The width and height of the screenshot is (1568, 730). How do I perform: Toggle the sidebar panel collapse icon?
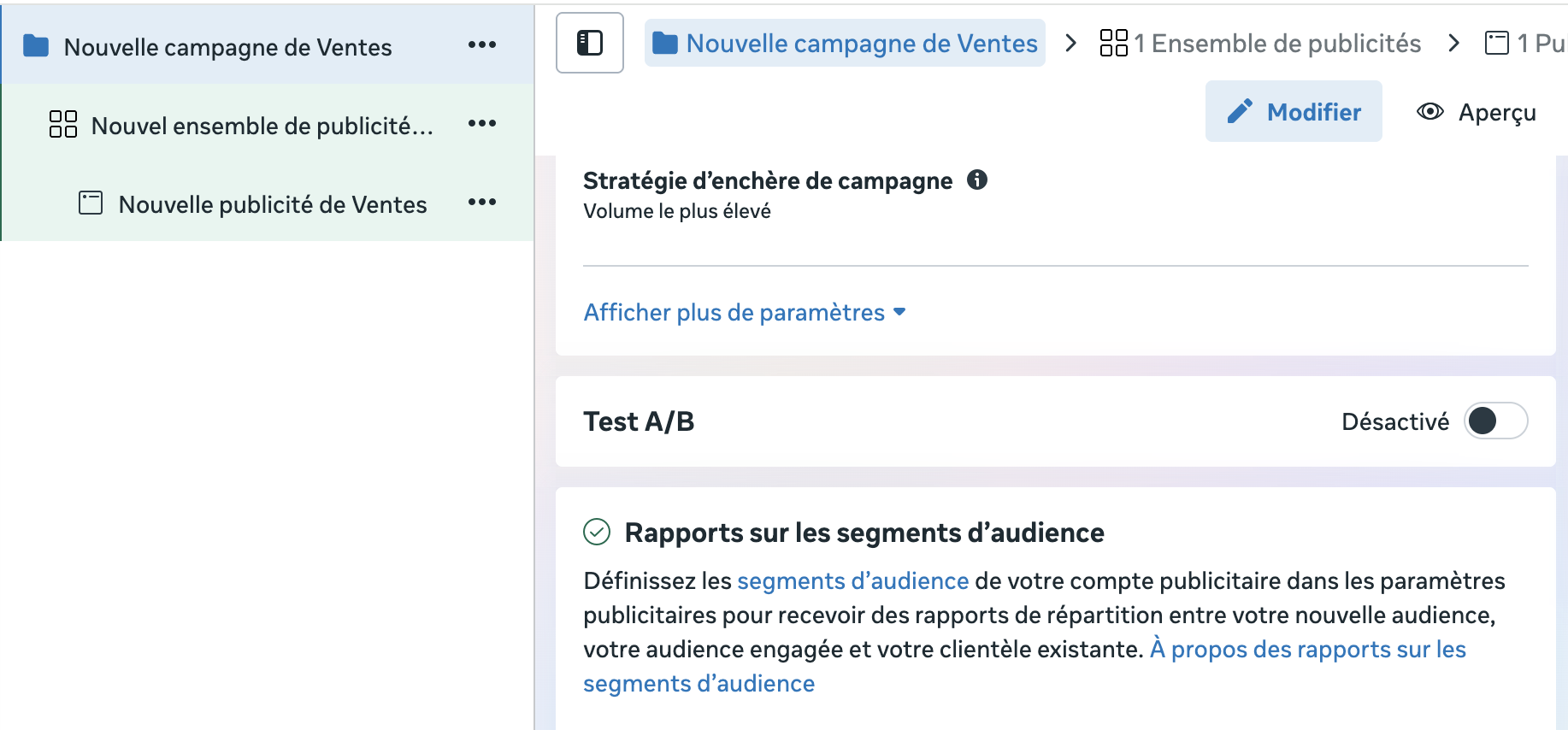coord(589,43)
